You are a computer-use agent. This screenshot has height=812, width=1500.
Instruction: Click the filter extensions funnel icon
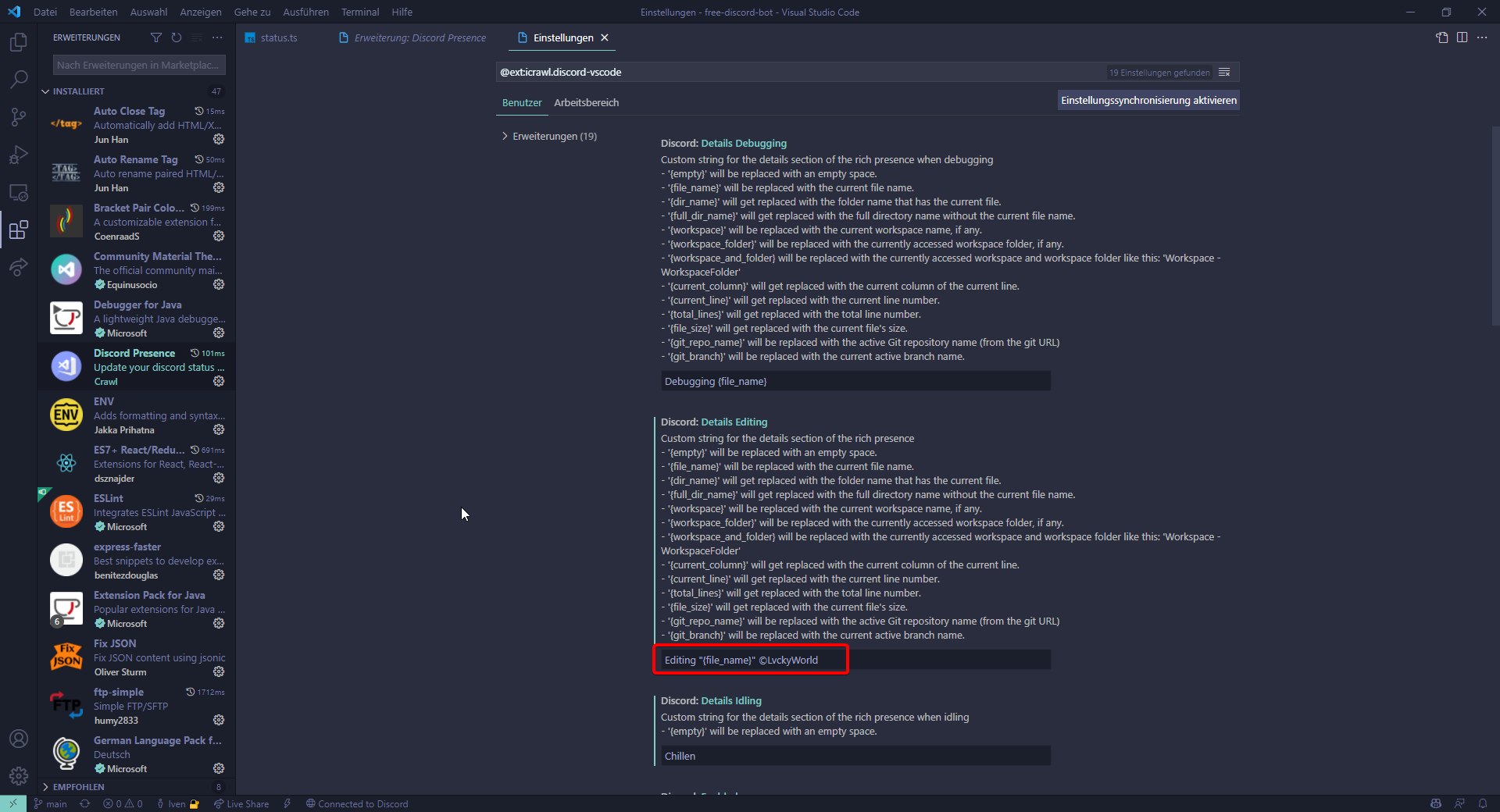156,37
